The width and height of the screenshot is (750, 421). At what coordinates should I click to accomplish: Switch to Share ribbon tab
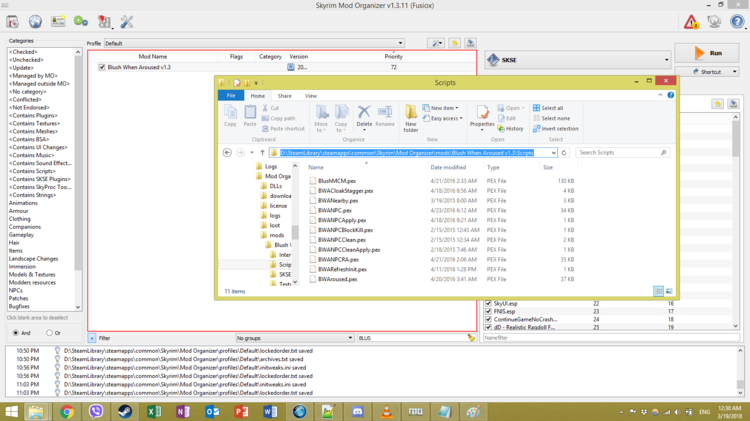tap(285, 96)
